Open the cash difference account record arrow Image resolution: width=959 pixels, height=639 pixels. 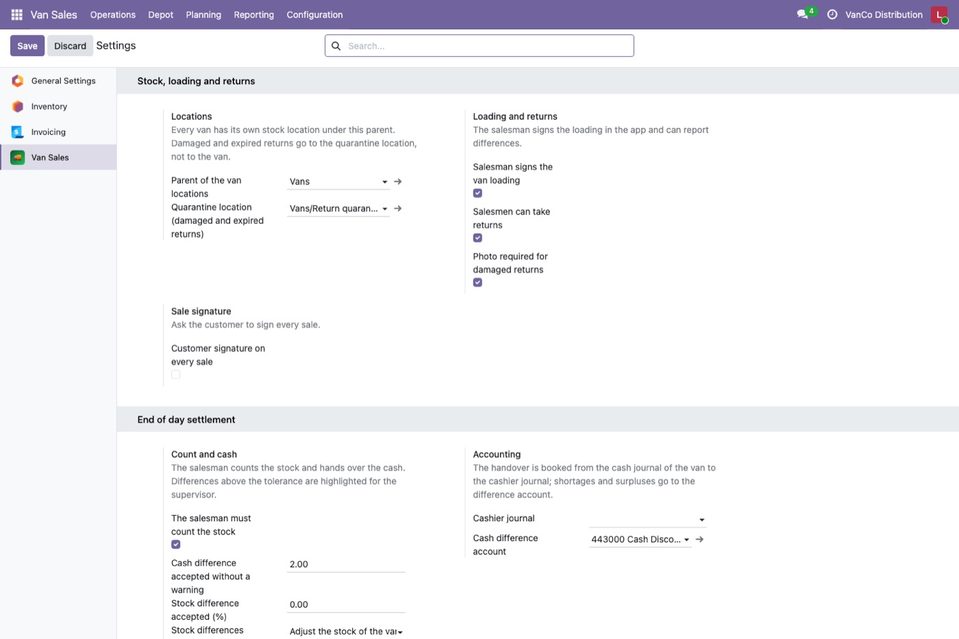[x=700, y=539]
